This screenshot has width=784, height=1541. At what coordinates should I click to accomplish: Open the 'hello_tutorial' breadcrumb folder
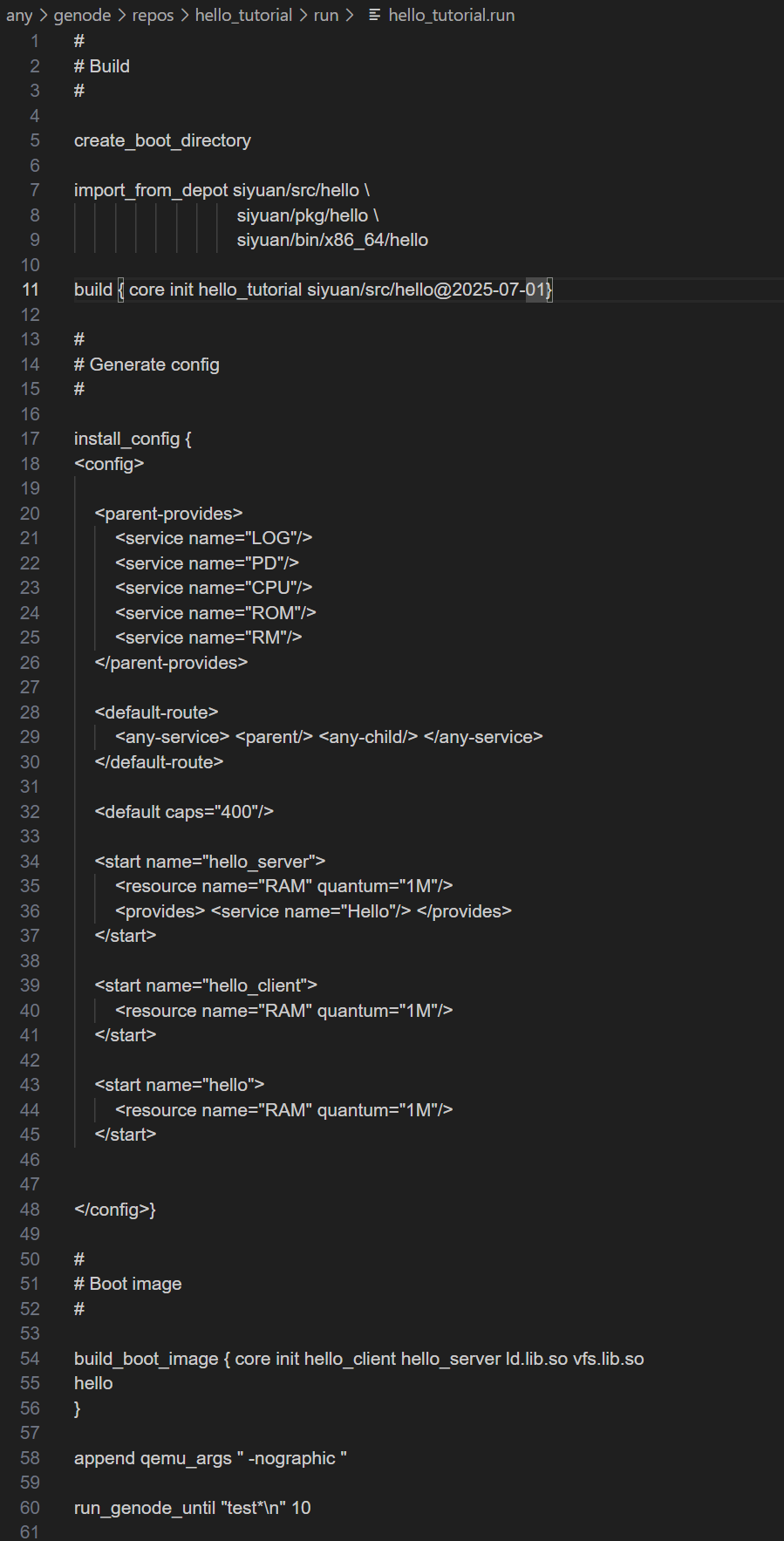[243, 15]
